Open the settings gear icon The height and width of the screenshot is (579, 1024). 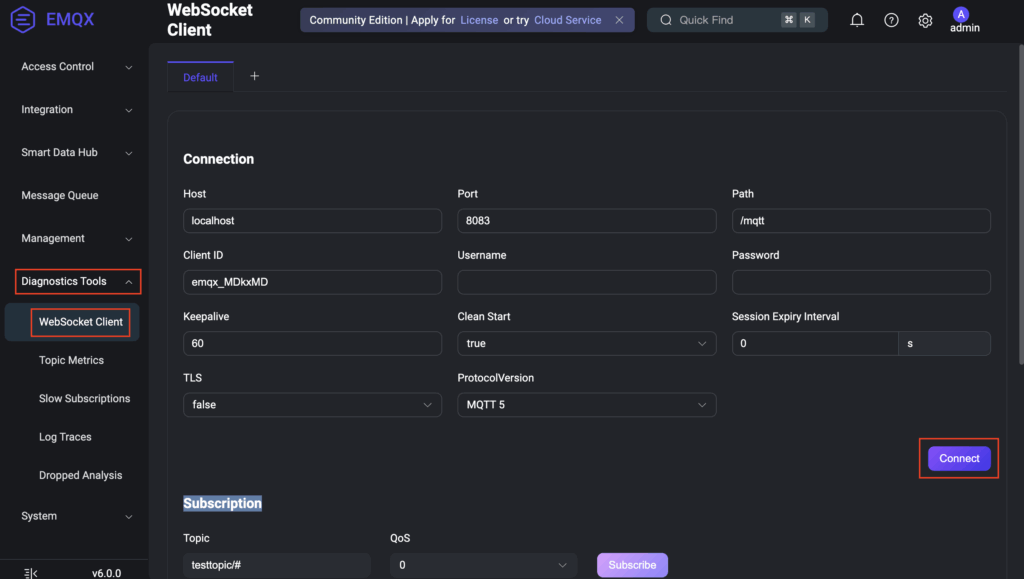pyautogui.click(x=925, y=20)
